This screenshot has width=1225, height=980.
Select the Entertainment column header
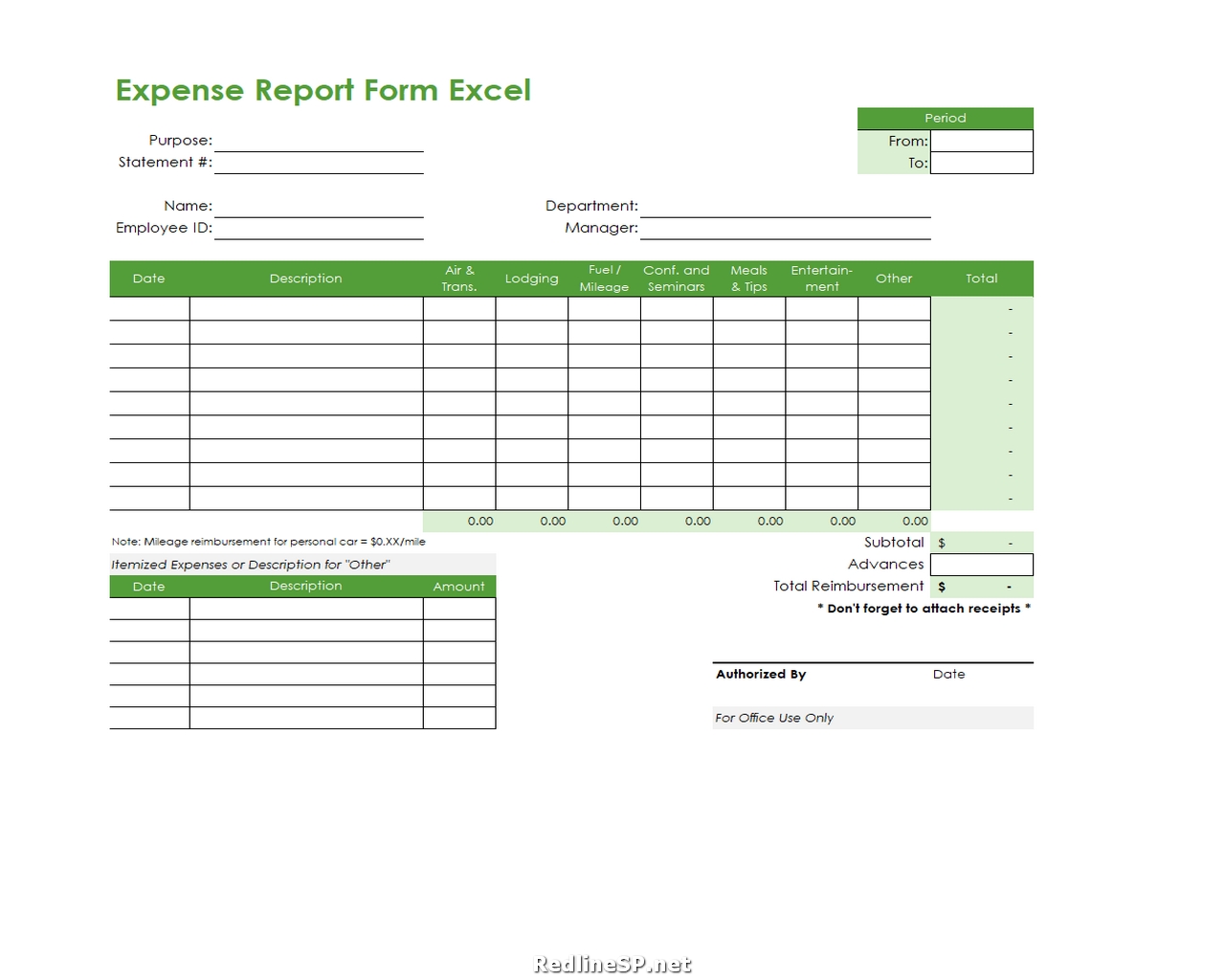tap(822, 278)
